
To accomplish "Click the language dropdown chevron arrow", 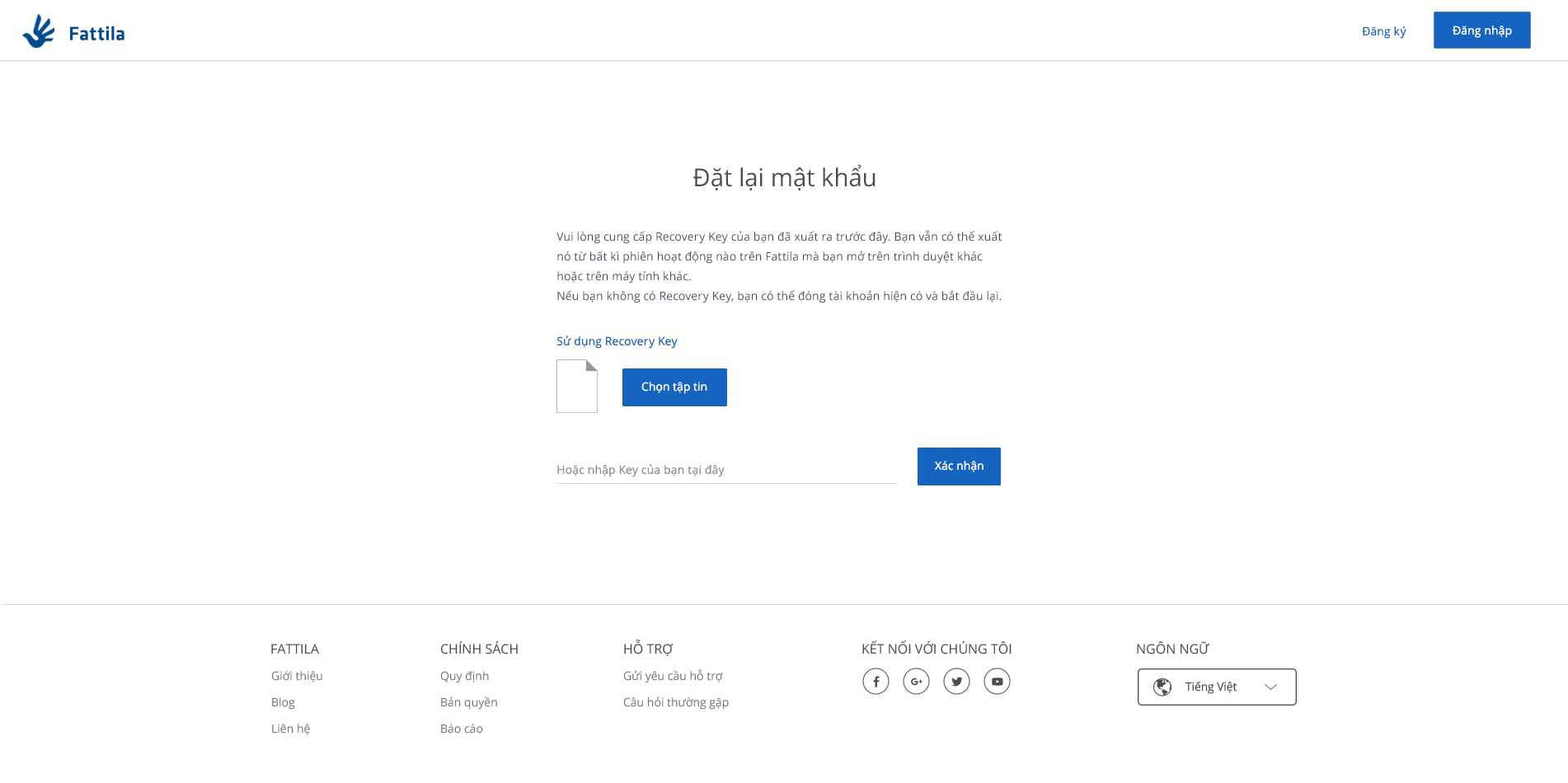I will pyautogui.click(x=1270, y=687).
